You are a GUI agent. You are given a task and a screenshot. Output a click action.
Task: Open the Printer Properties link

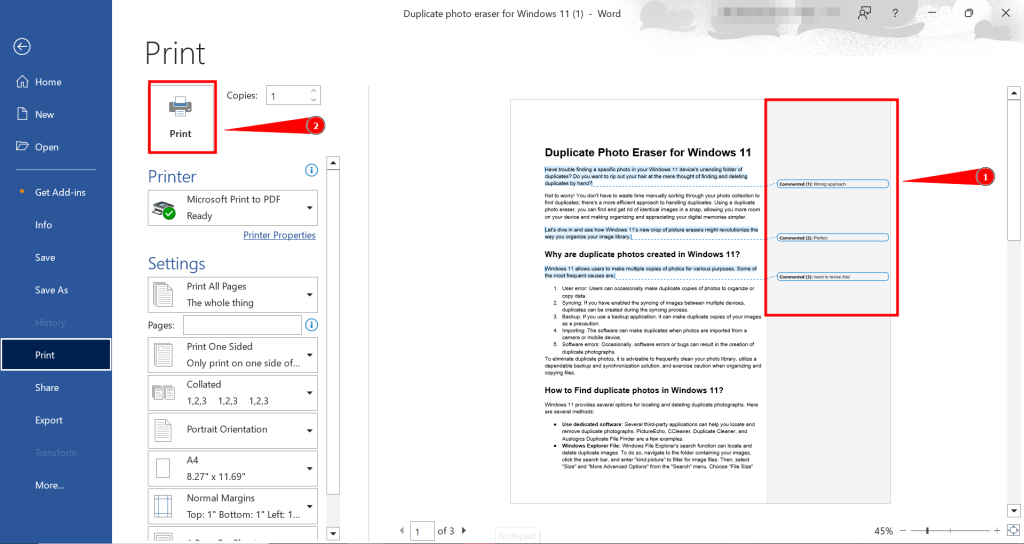point(280,235)
